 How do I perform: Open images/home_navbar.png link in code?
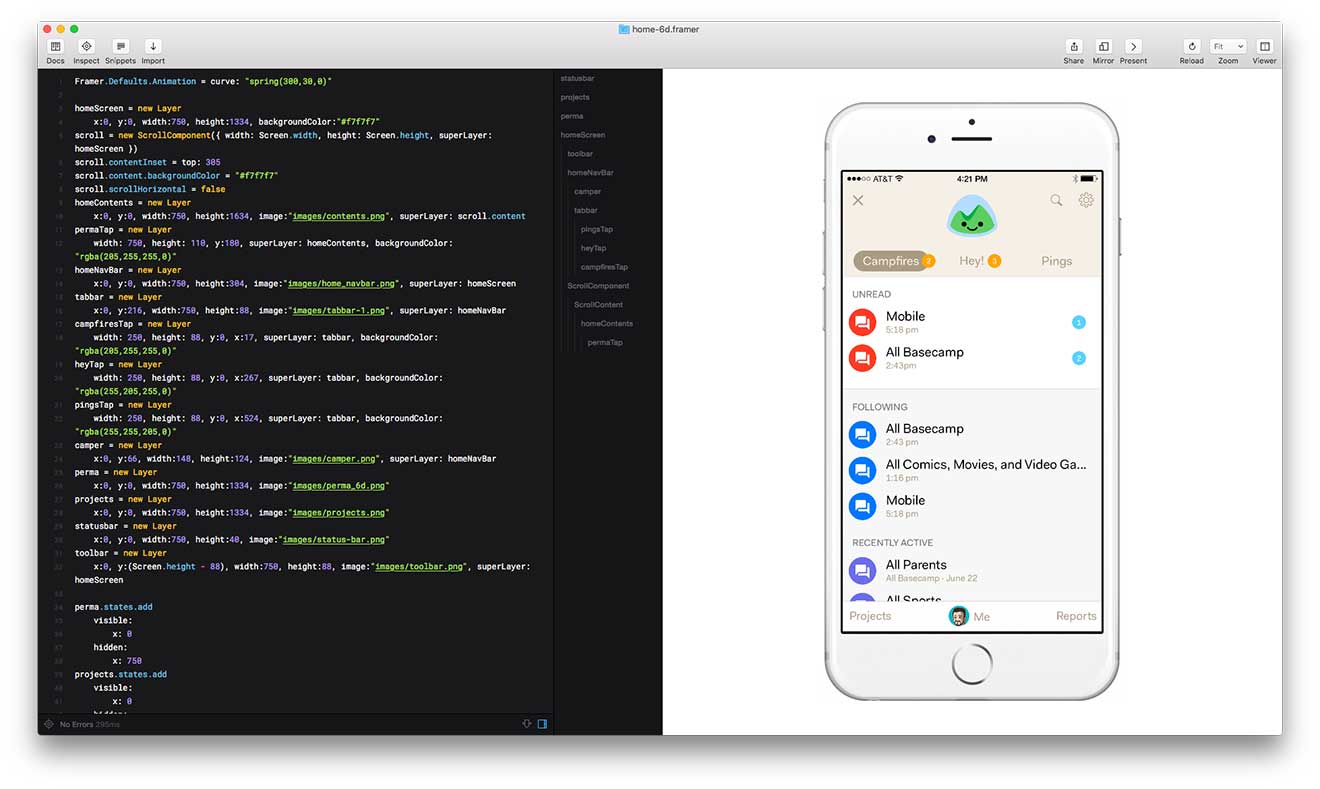(x=342, y=283)
